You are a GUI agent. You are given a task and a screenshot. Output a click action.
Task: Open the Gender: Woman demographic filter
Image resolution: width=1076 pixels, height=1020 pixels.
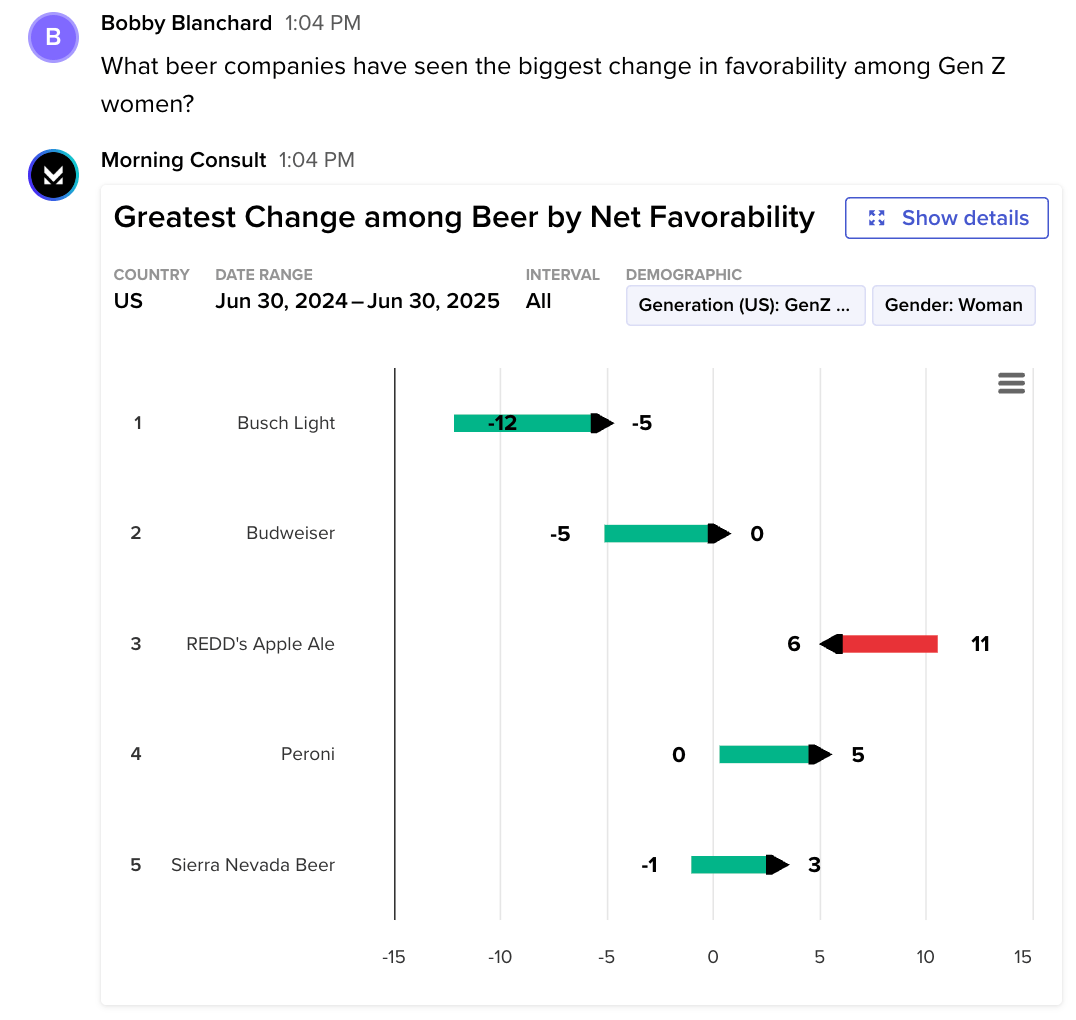click(953, 305)
